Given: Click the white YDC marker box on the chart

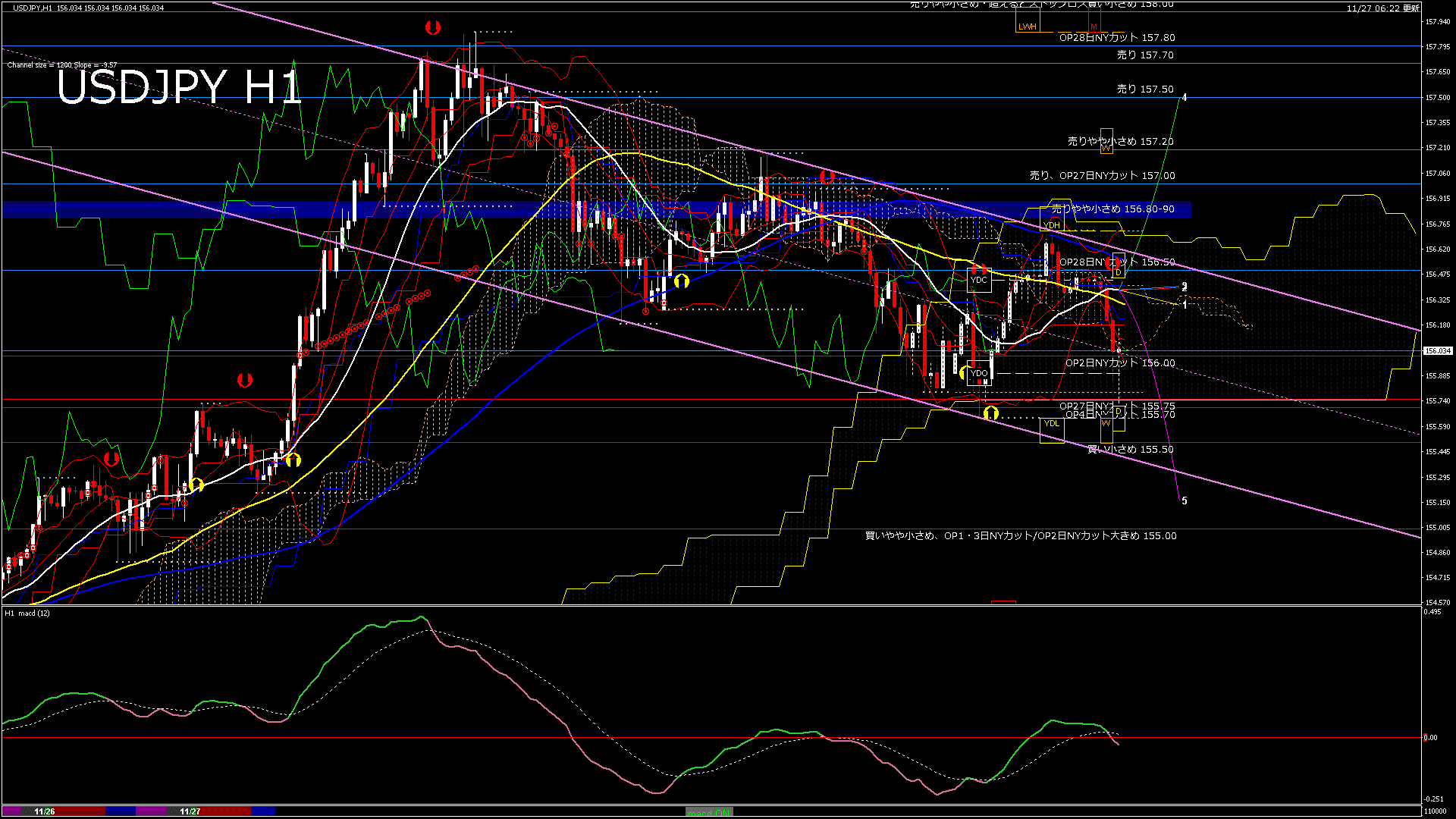Looking at the screenshot, I should click(x=979, y=280).
